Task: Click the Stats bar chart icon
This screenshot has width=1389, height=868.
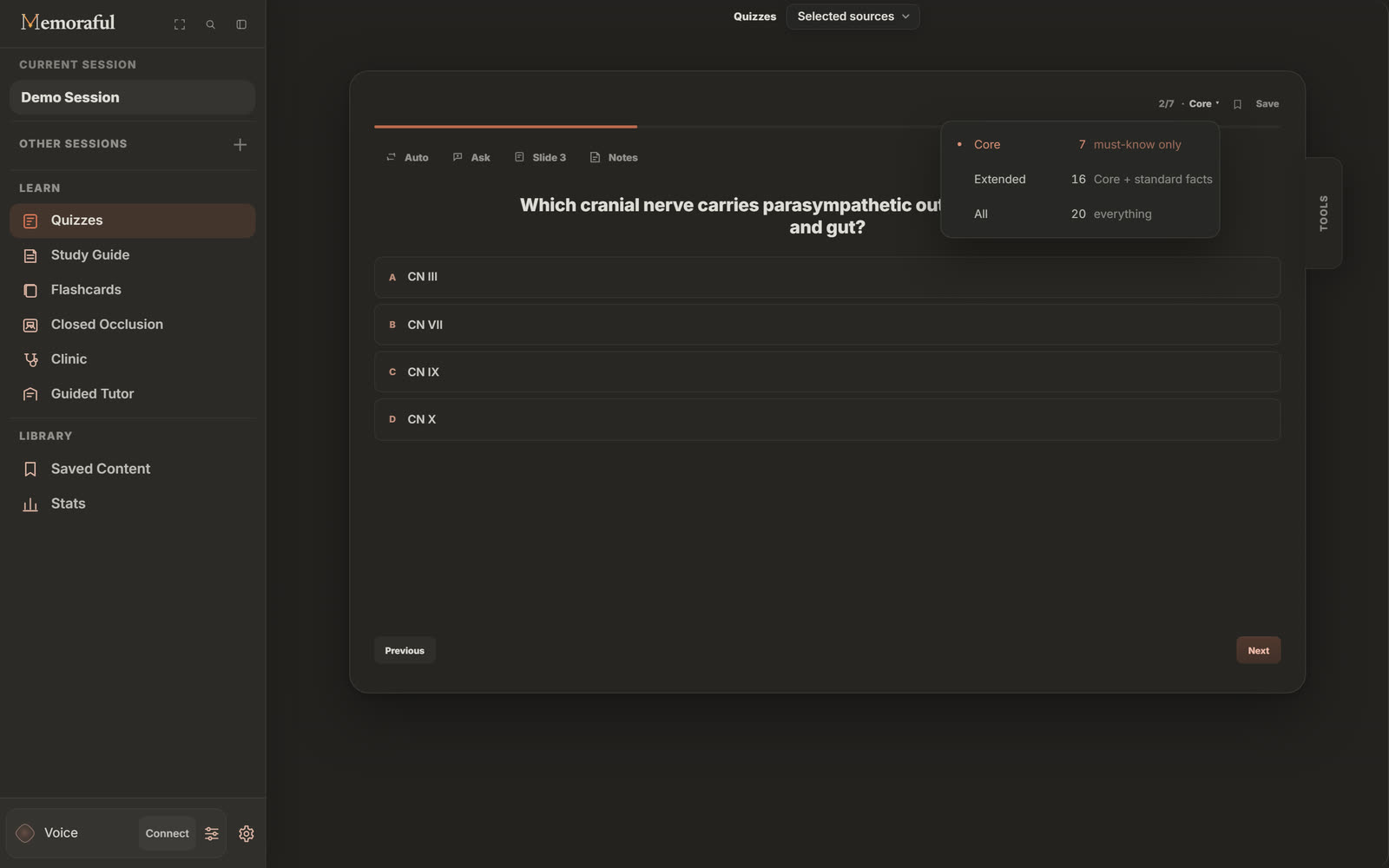Action: 30,504
